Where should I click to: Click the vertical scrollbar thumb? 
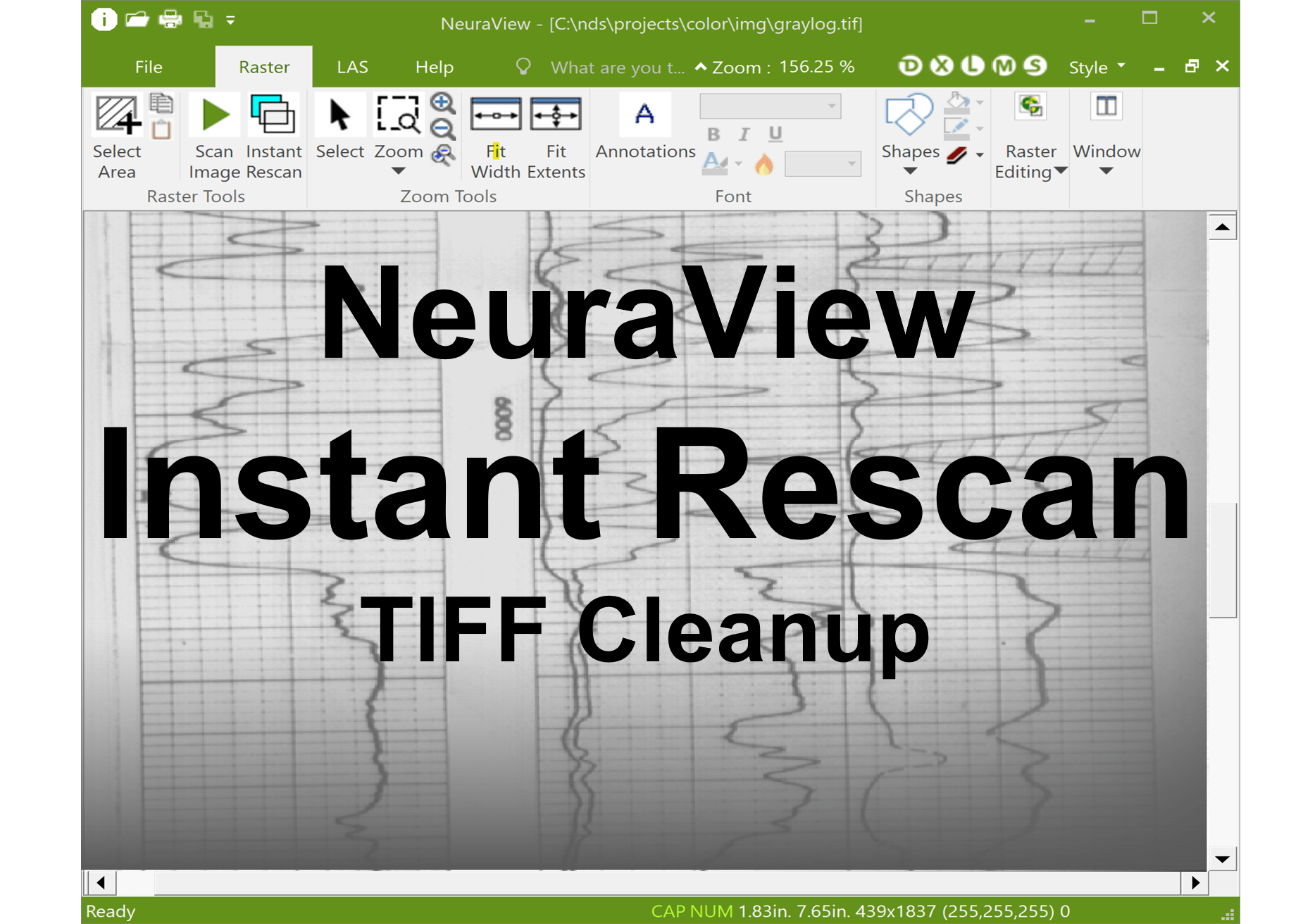click(1223, 561)
